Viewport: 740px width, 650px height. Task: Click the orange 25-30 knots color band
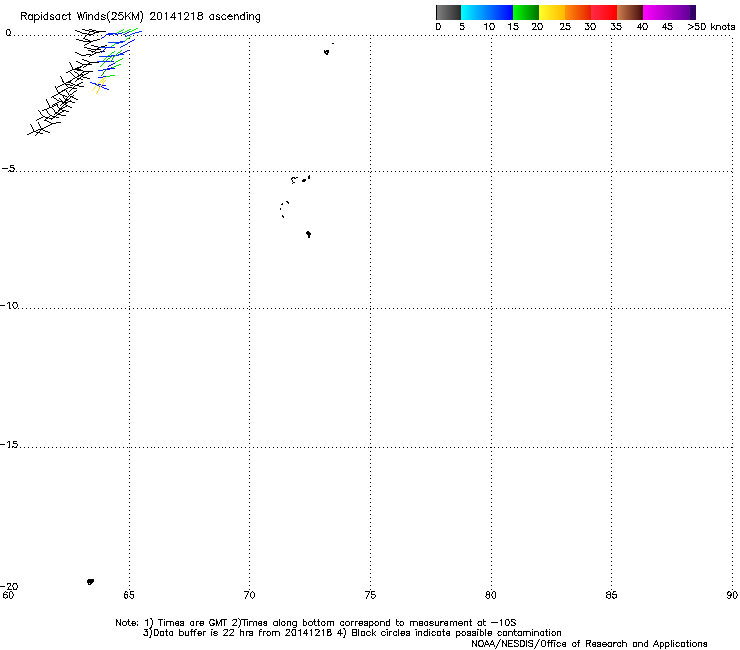pyautogui.click(x=578, y=12)
